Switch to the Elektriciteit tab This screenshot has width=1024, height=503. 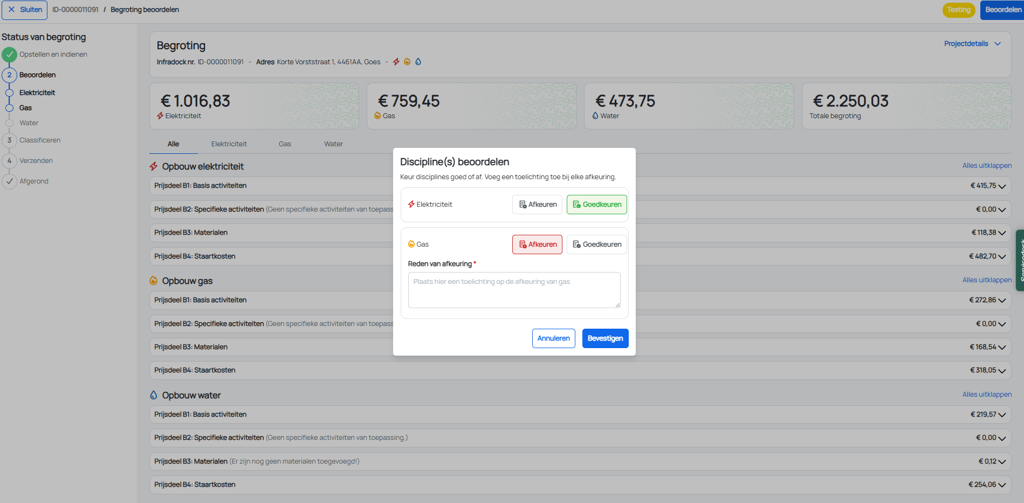pos(229,144)
